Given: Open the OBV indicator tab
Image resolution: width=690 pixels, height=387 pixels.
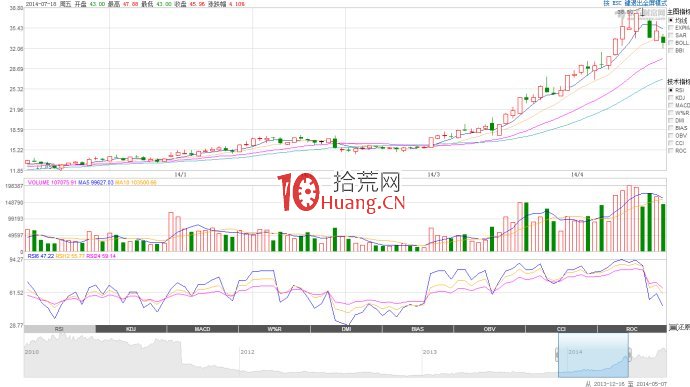Looking at the screenshot, I should coord(489,329).
